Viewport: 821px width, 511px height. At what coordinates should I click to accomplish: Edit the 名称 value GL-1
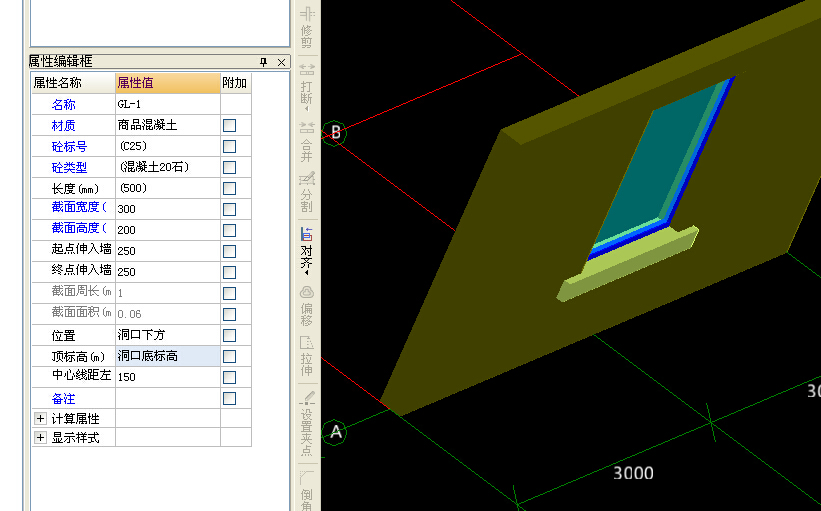tap(168, 104)
